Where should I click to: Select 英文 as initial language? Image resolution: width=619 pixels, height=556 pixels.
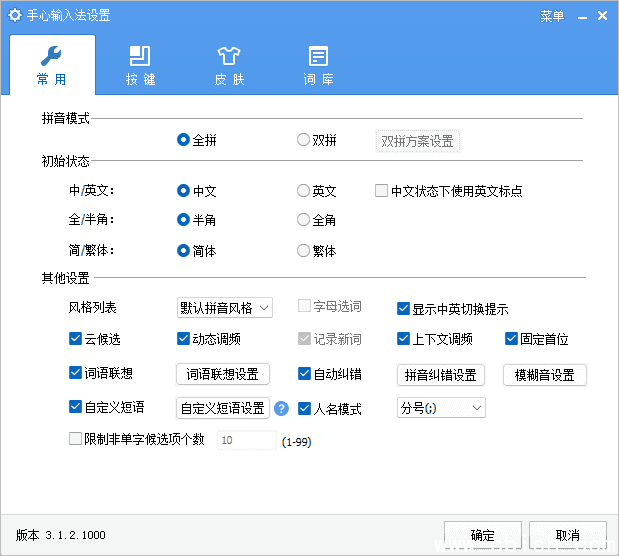point(303,191)
